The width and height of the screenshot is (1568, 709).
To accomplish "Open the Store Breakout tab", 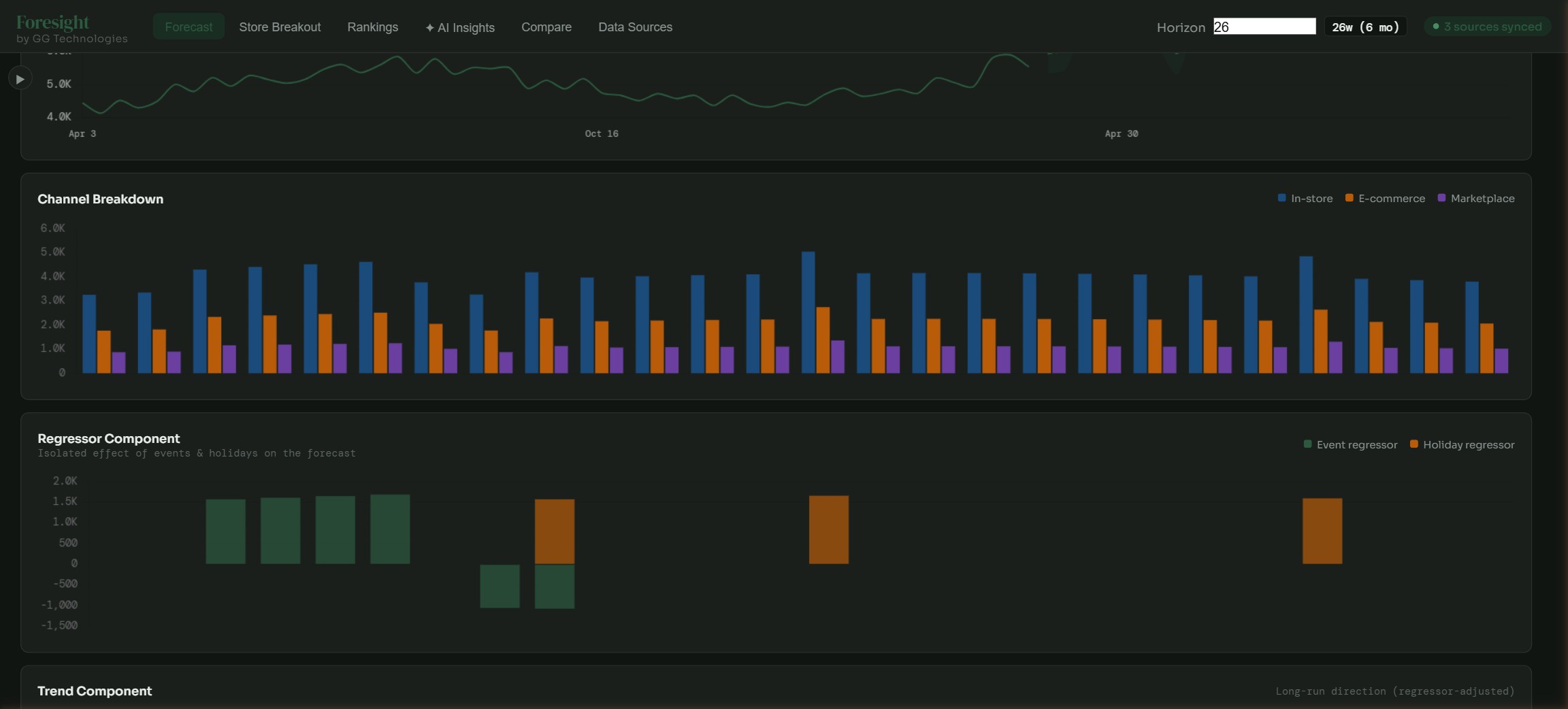I will point(280,27).
